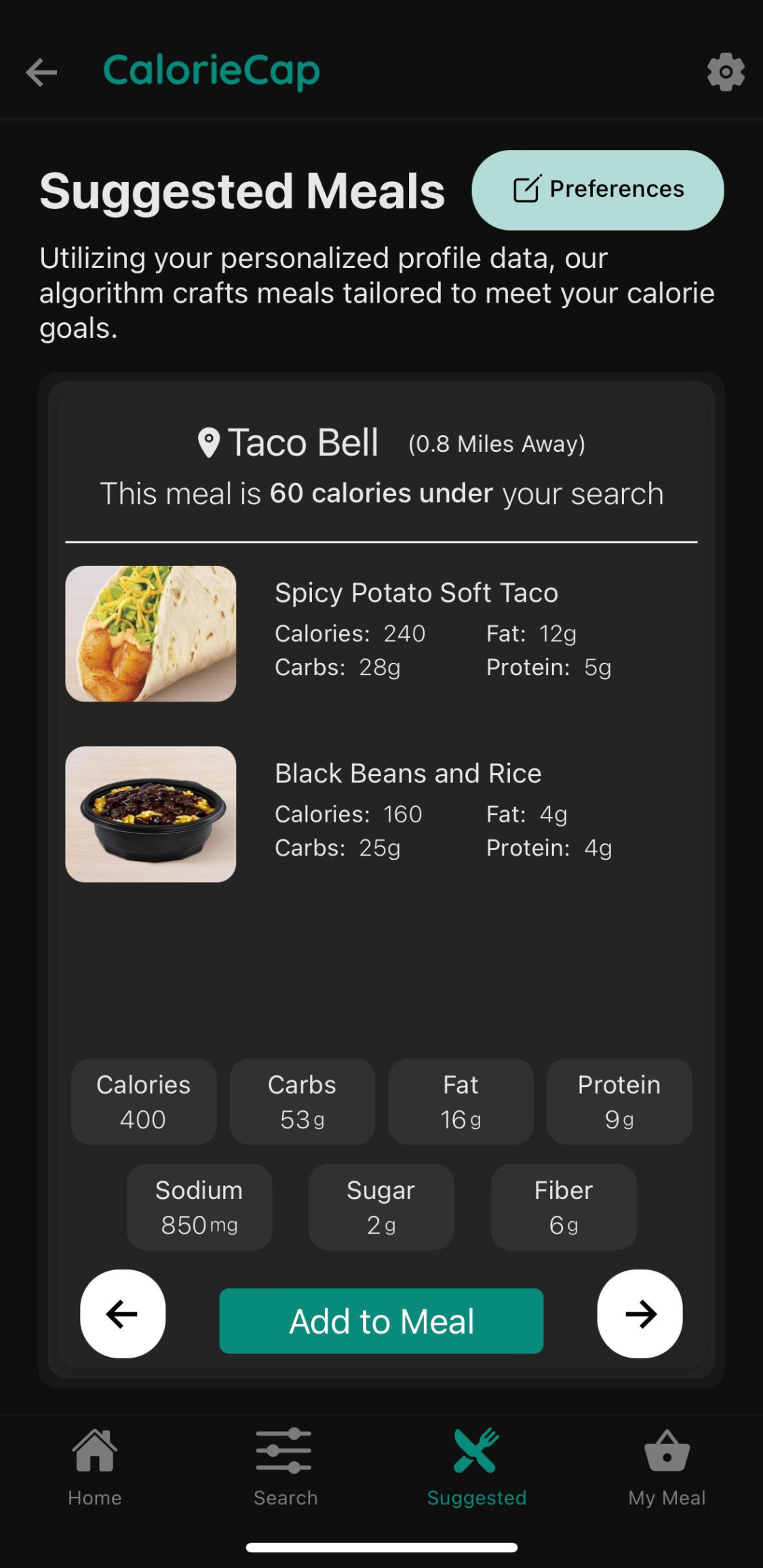Add this meal with Add to Meal
The width and height of the screenshot is (763, 1568).
point(381,1320)
